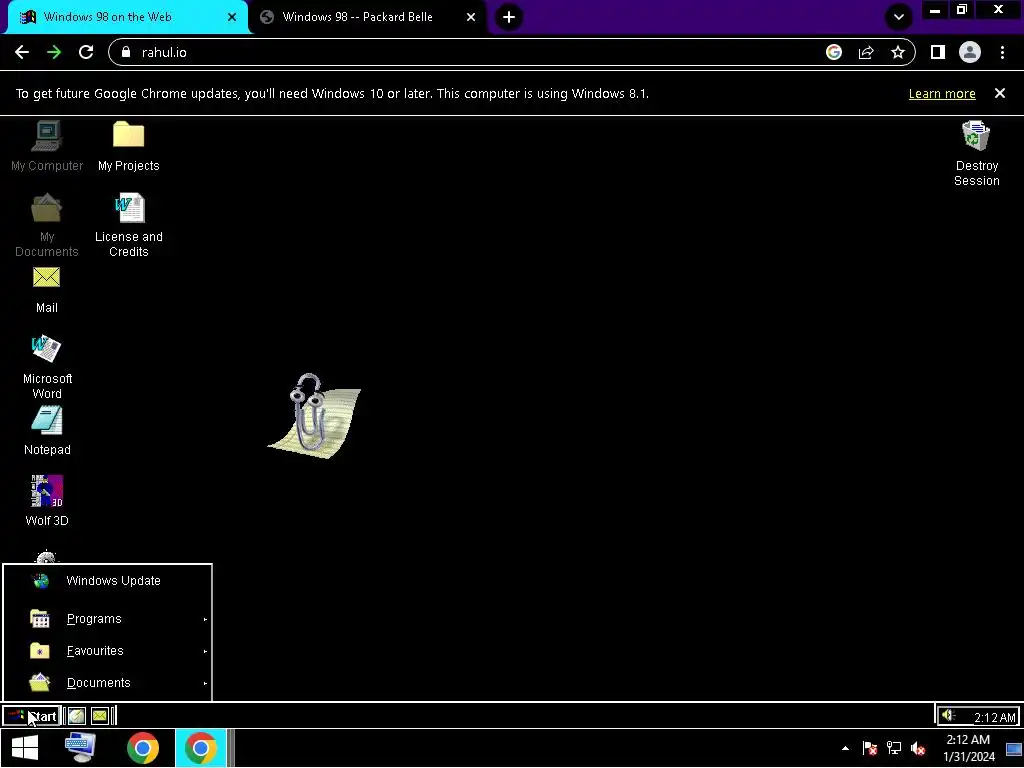The image size is (1024, 768).
Task: Open the My Projects folder icon
Action: tap(129, 146)
